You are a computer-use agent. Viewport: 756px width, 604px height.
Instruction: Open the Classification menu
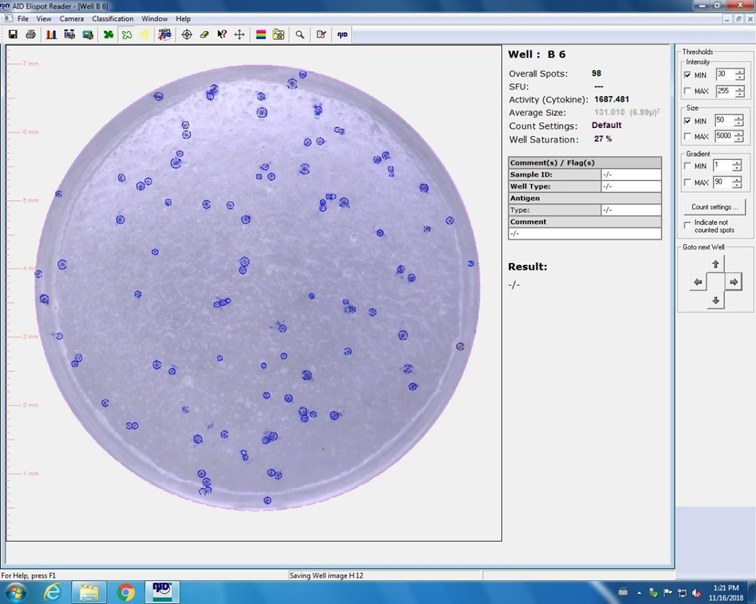click(112, 19)
